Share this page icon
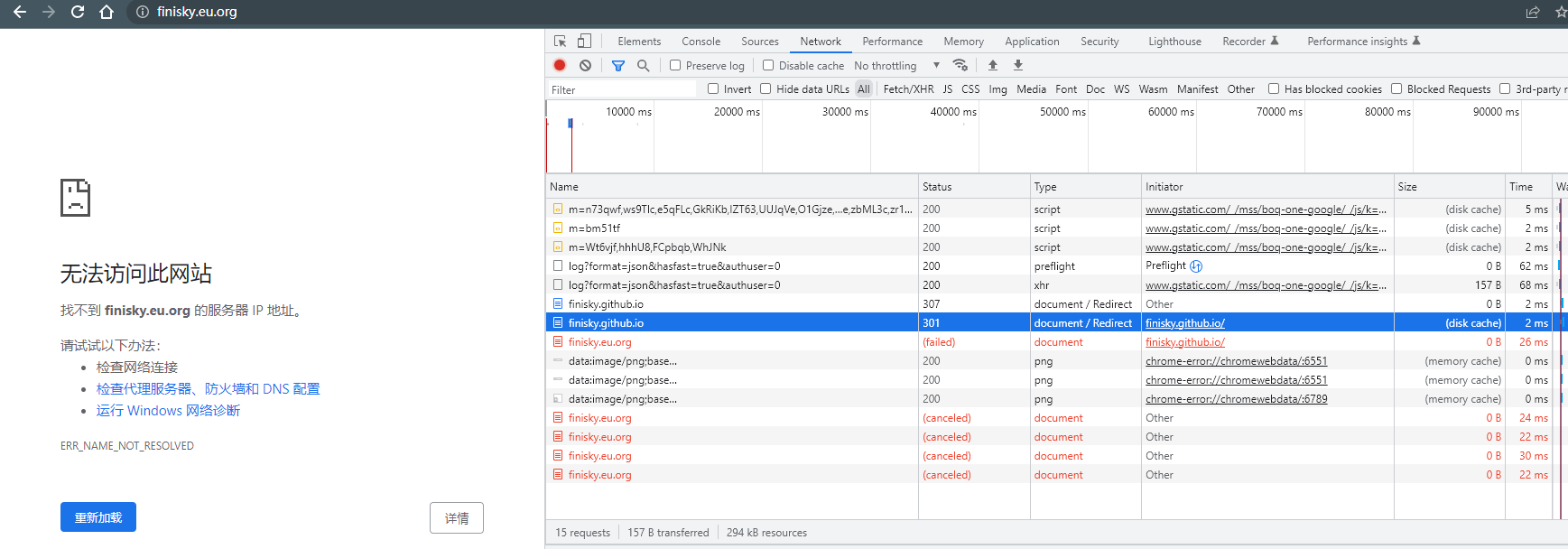 pyautogui.click(x=1533, y=12)
